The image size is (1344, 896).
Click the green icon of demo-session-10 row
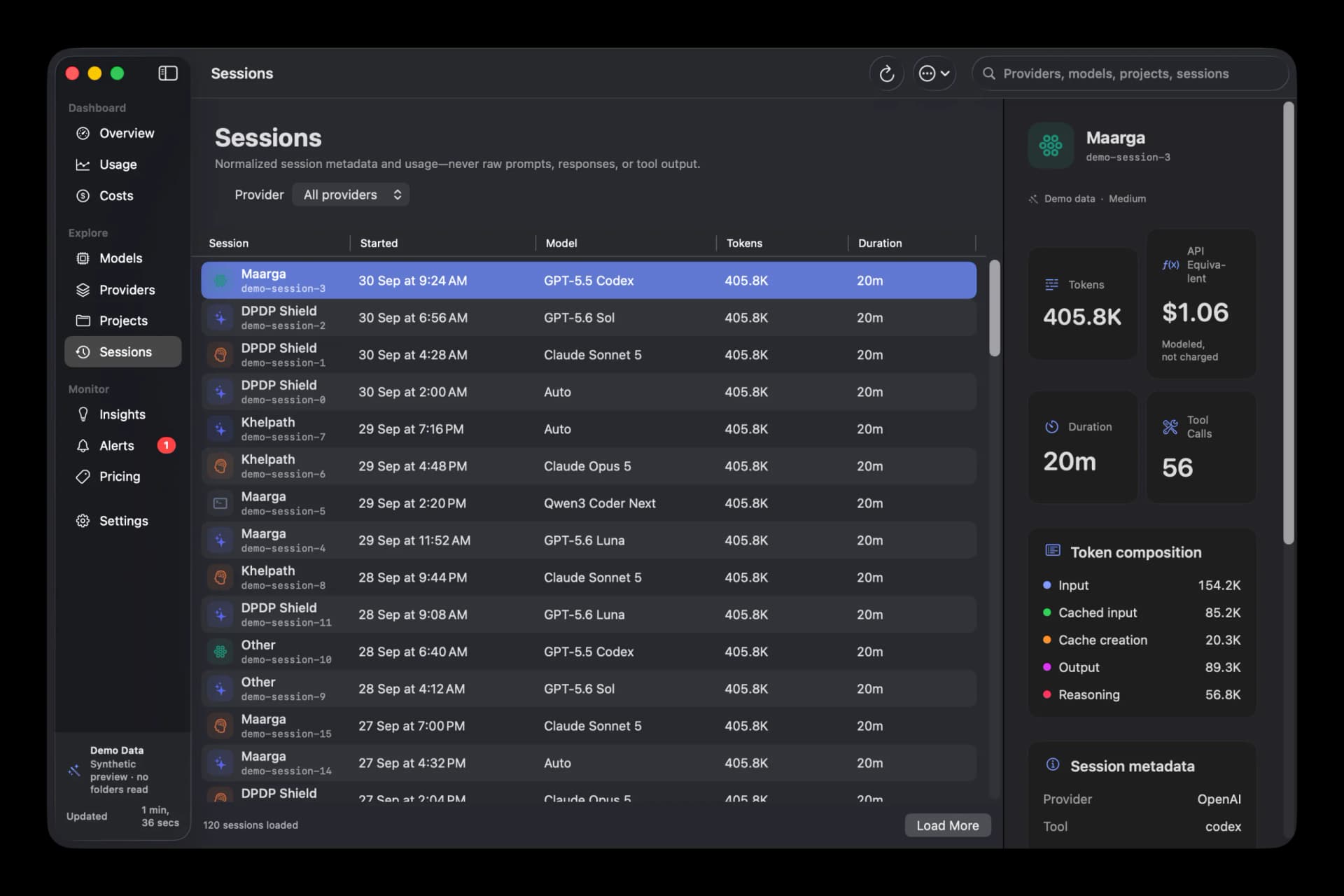pyautogui.click(x=220, y=652)
